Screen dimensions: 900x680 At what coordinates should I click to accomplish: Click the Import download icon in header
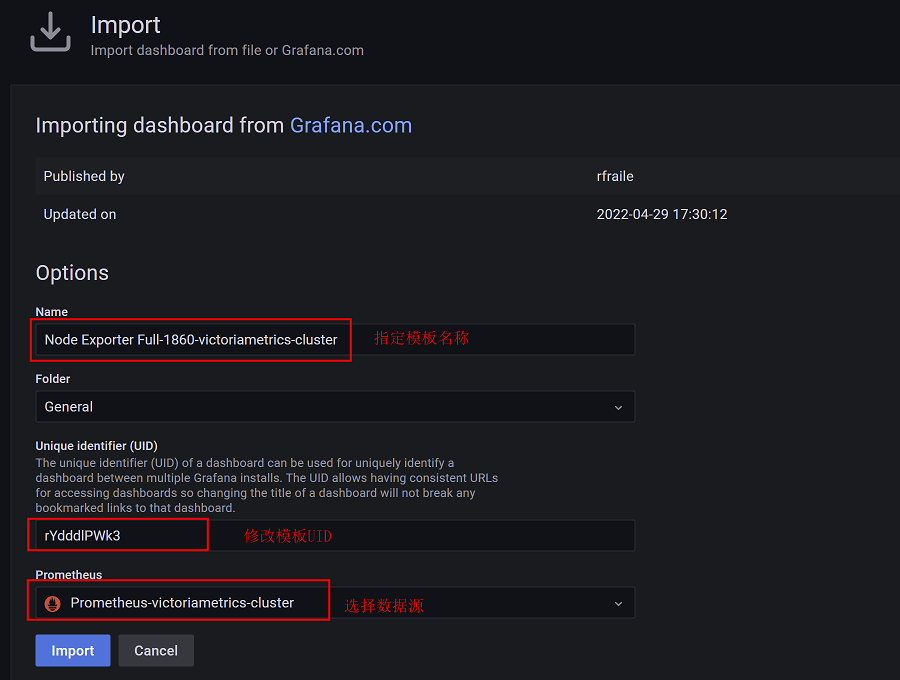(50, 33)
